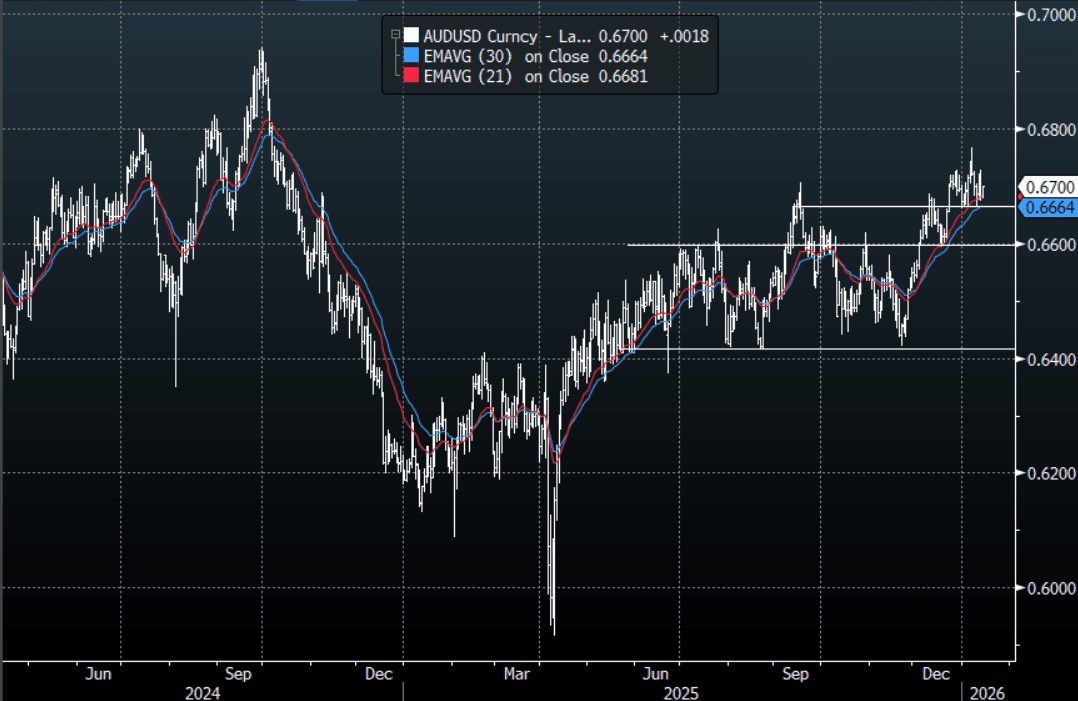The width and height of the screenshot is (1078, 701).
Task: Click the small red marker beside the price tags
Action: click(1018, 197)
